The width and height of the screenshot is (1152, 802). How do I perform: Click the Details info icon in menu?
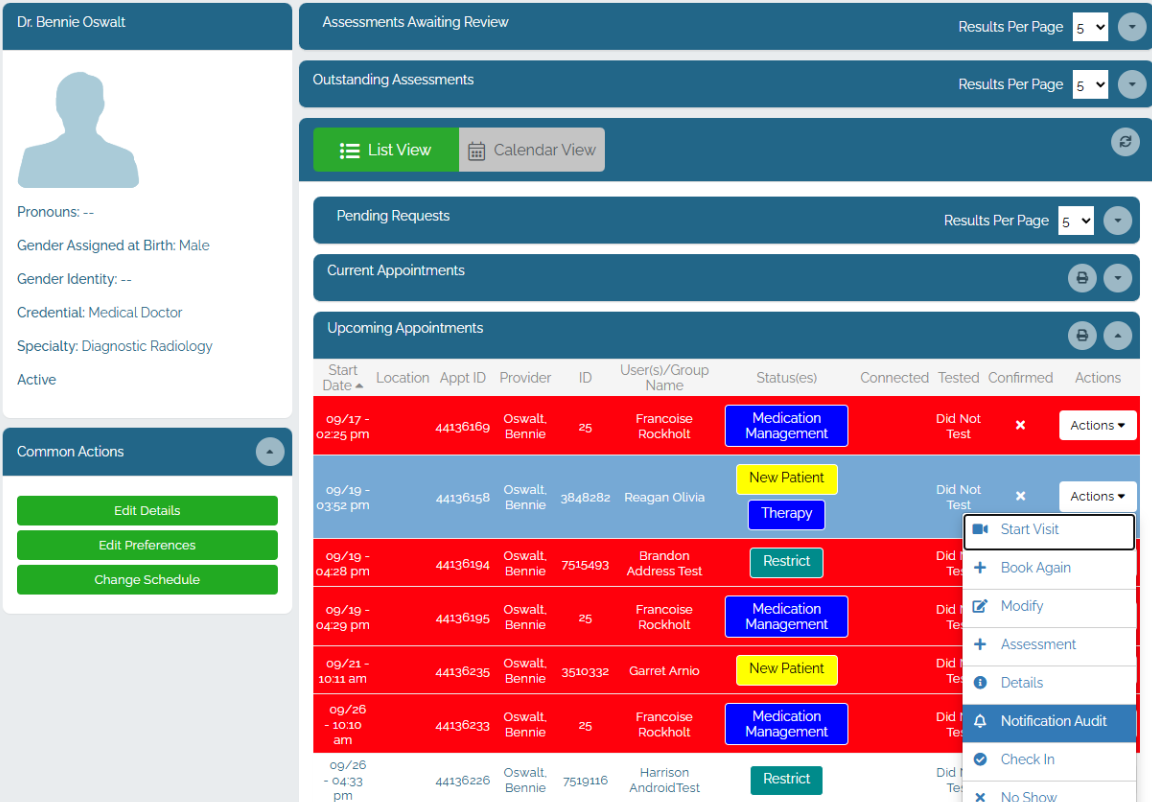pyautogui.click(x=980, y=682)
